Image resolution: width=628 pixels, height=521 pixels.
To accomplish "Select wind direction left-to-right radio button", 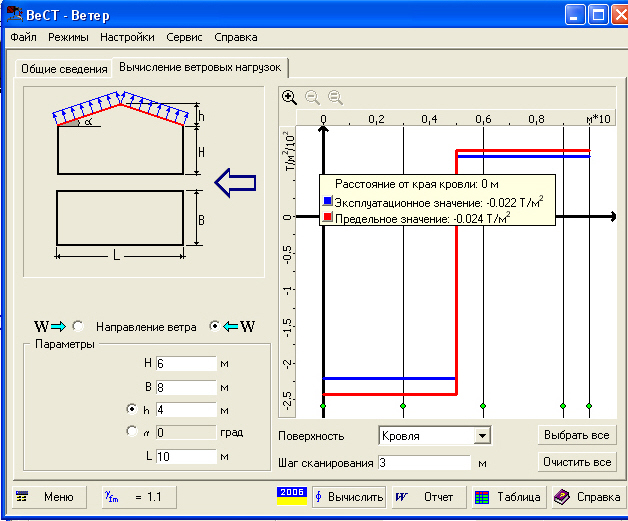I will (x=77, y=326).
